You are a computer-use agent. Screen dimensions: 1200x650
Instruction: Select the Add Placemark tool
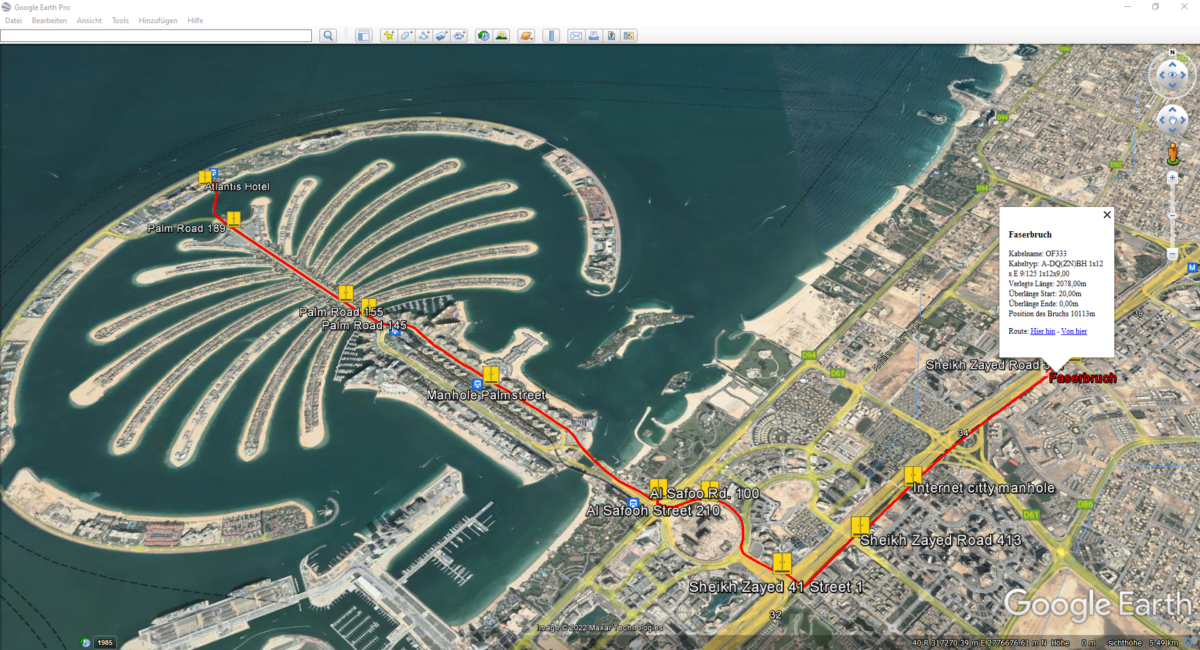point(388,35)
